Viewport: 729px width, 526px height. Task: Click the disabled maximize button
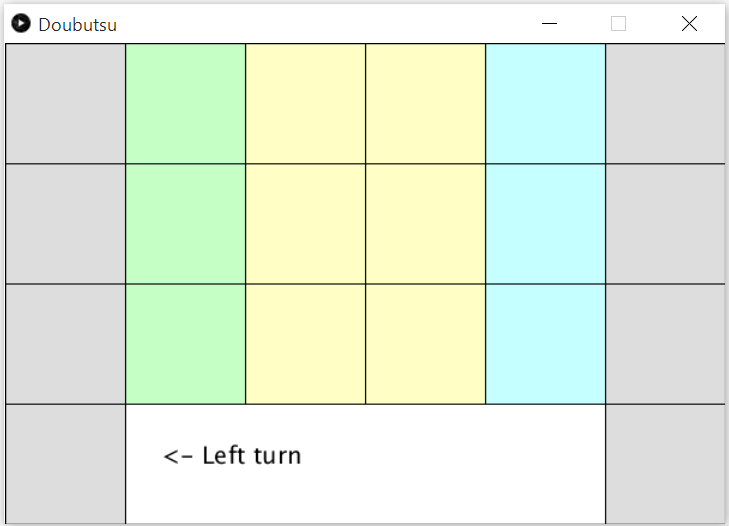(618, 24)
